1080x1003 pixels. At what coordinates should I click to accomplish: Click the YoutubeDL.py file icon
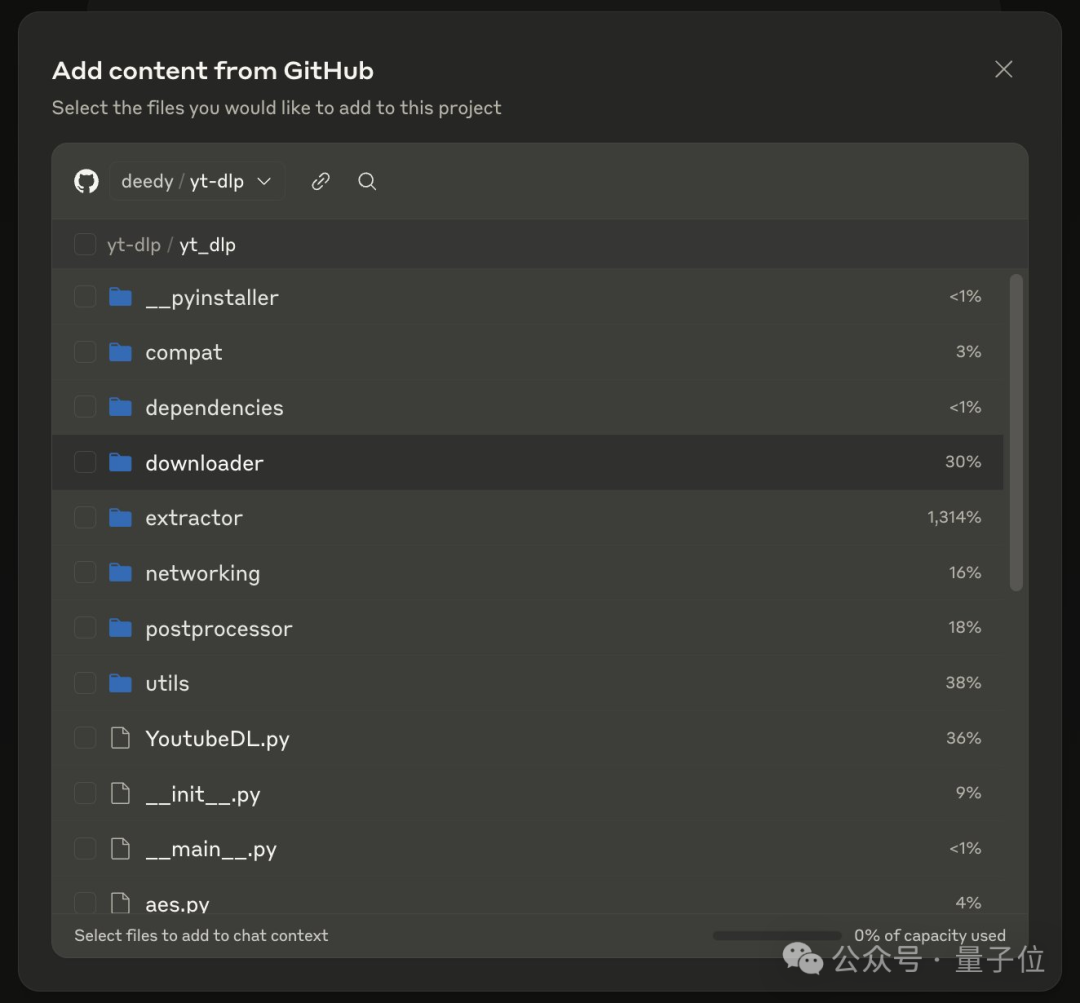click(120, 738)
